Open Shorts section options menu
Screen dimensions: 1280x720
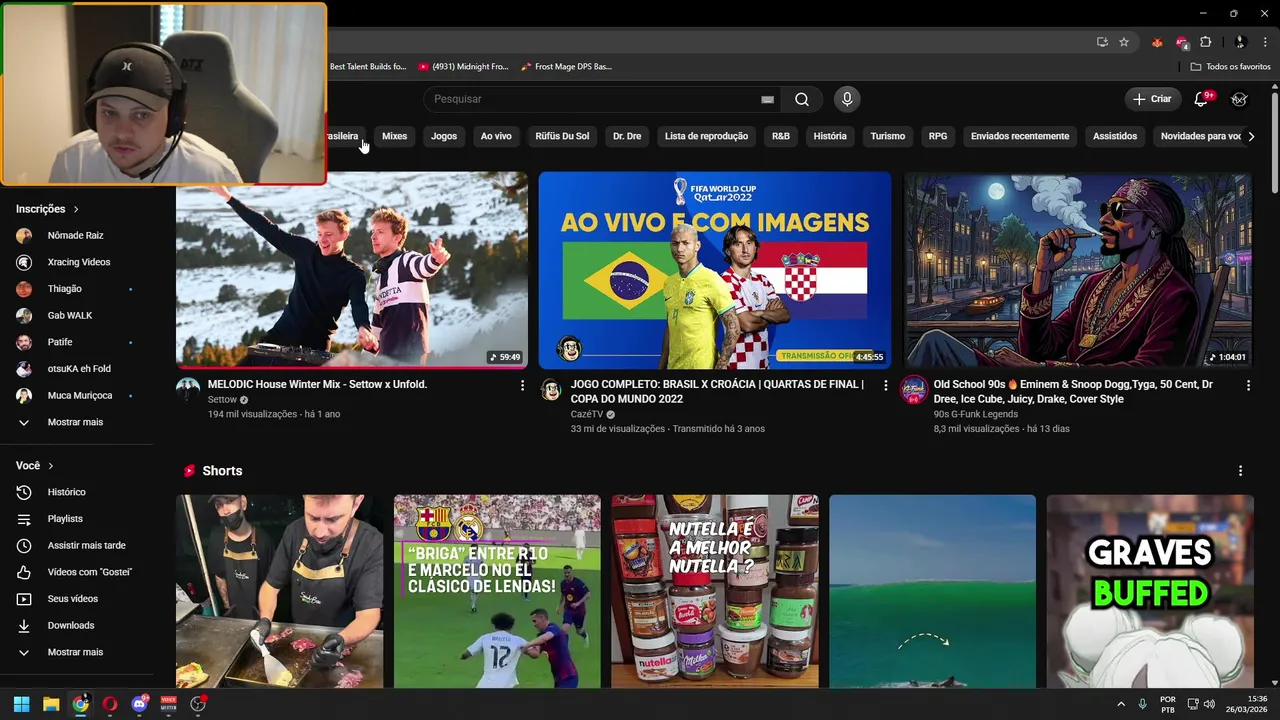pyautogui.click(x=1241, y=471)
